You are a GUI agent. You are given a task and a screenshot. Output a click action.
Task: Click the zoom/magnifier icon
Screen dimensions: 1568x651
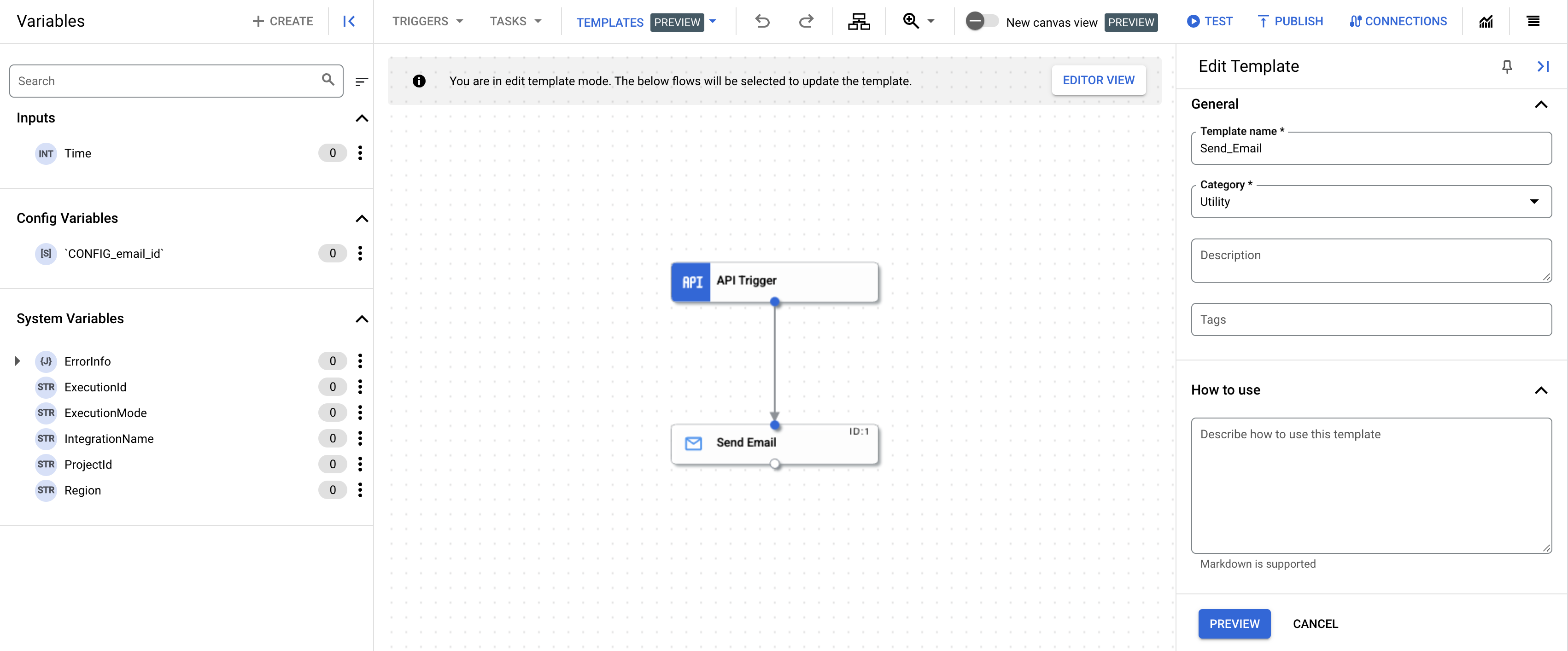[x=910, y=20]
